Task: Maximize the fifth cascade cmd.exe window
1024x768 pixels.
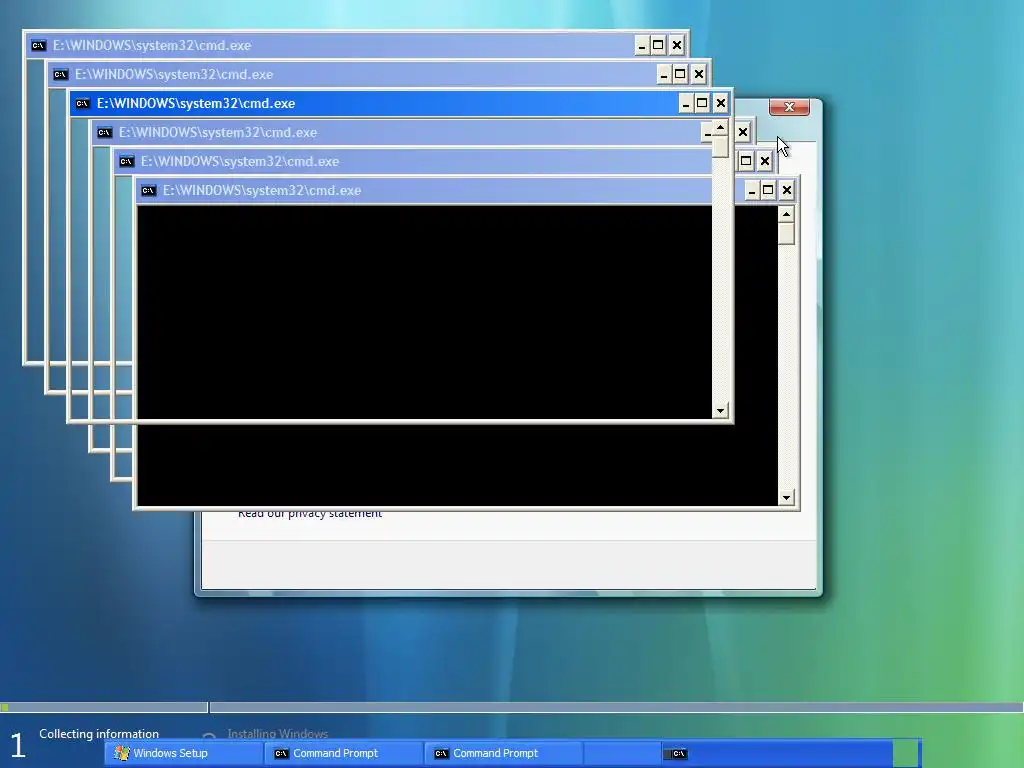Action: [746, 161]
